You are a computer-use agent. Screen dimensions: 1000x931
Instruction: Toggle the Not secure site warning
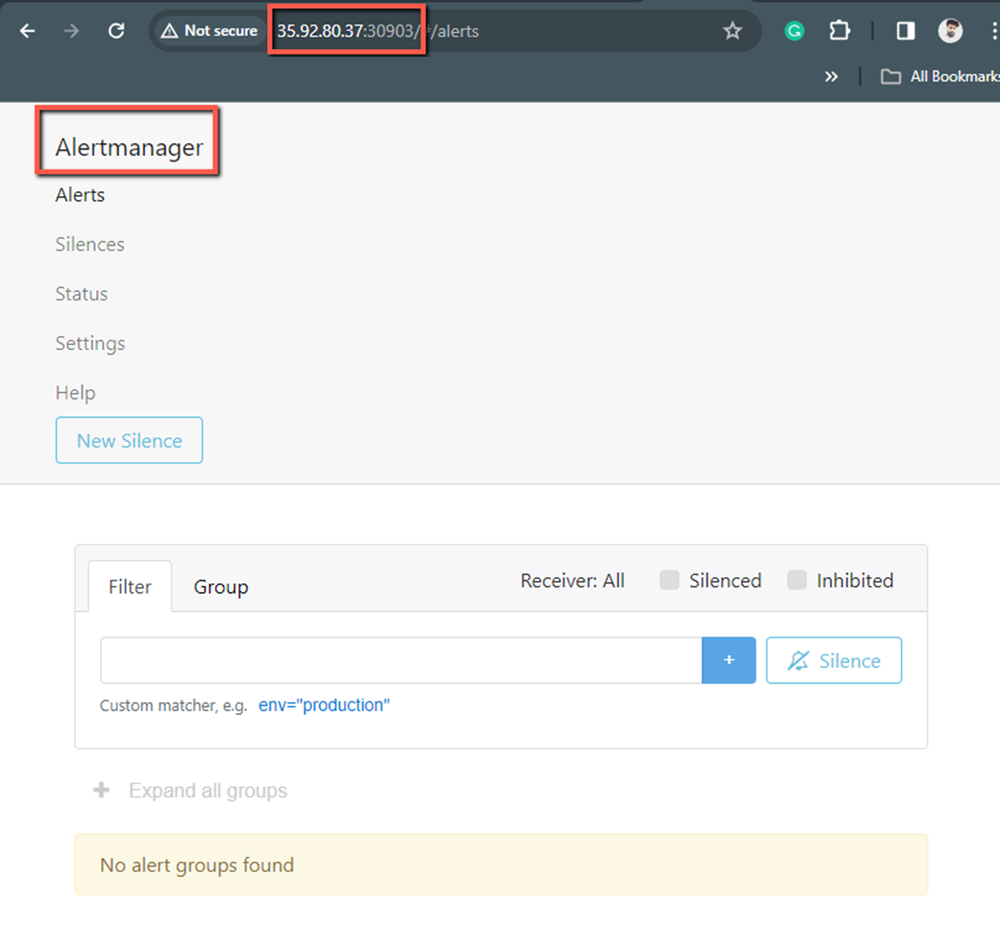pyautogui.click(x=208, y=31)
